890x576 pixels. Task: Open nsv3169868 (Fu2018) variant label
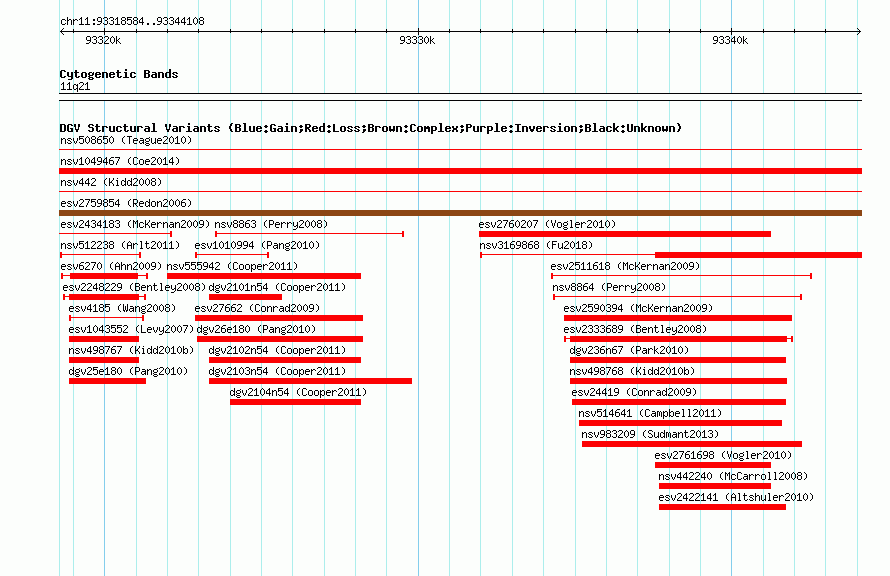[536, 245]
